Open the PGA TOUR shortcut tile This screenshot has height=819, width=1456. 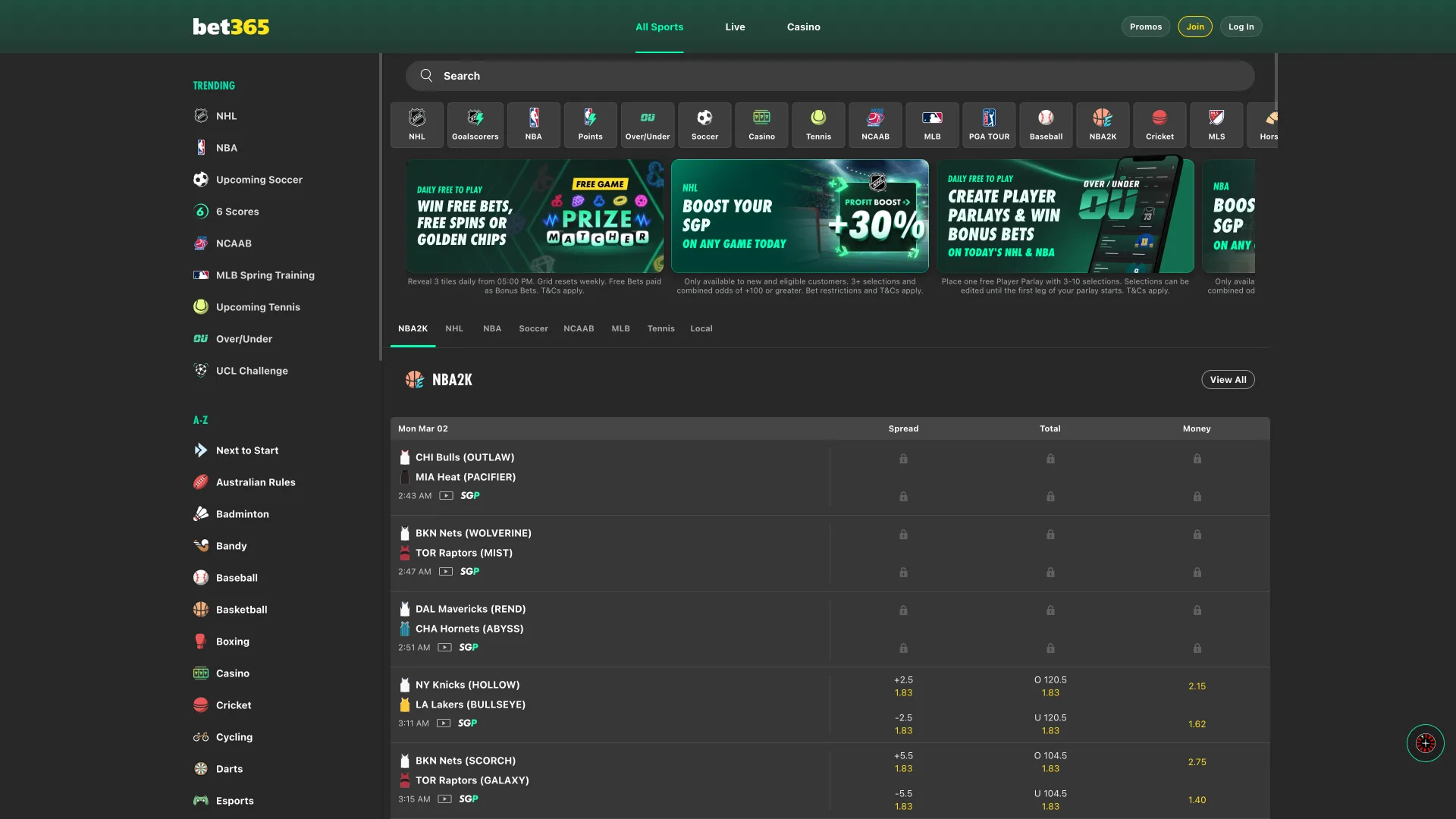(x=989, y=124)
